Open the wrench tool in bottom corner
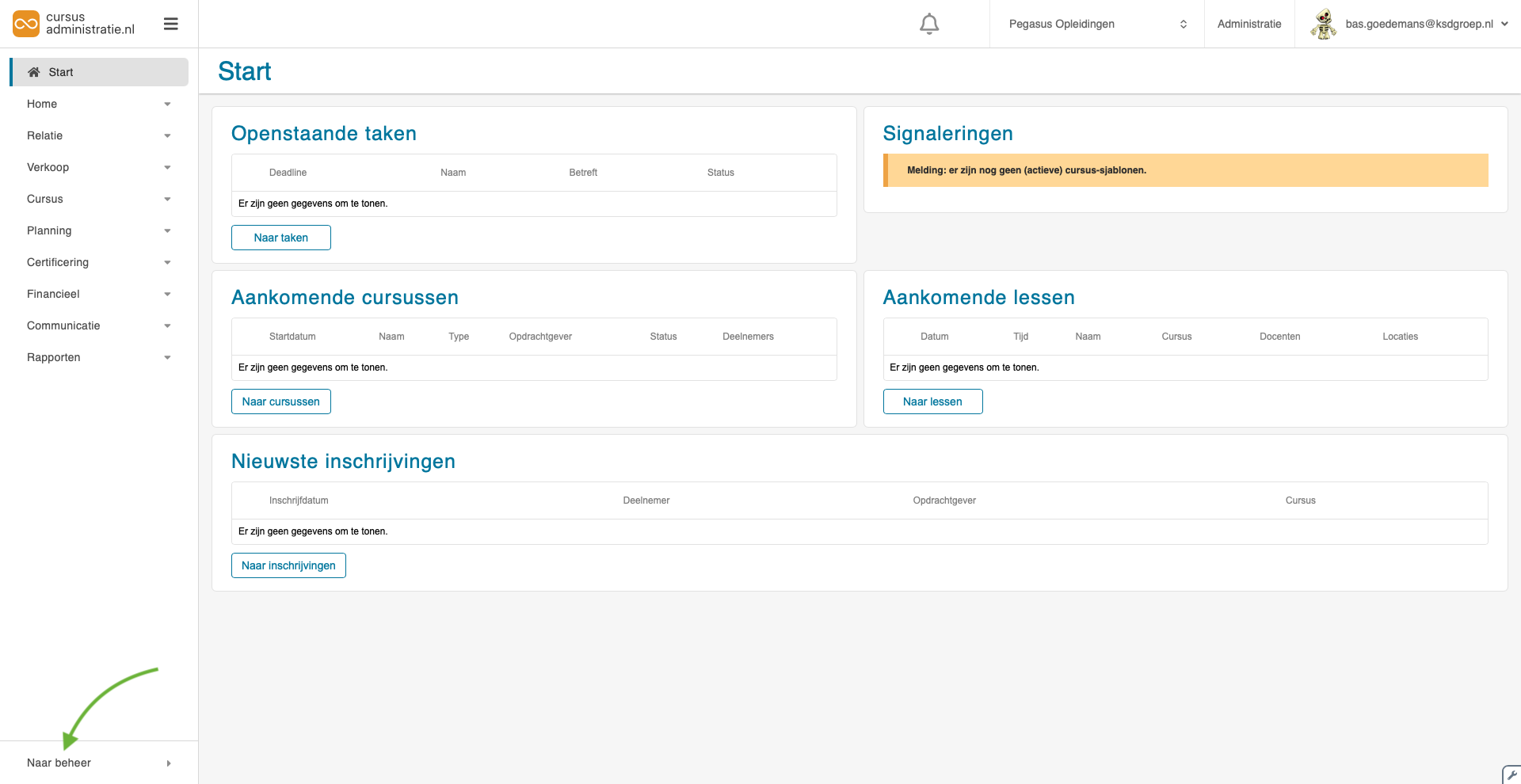 [1511, 774]
